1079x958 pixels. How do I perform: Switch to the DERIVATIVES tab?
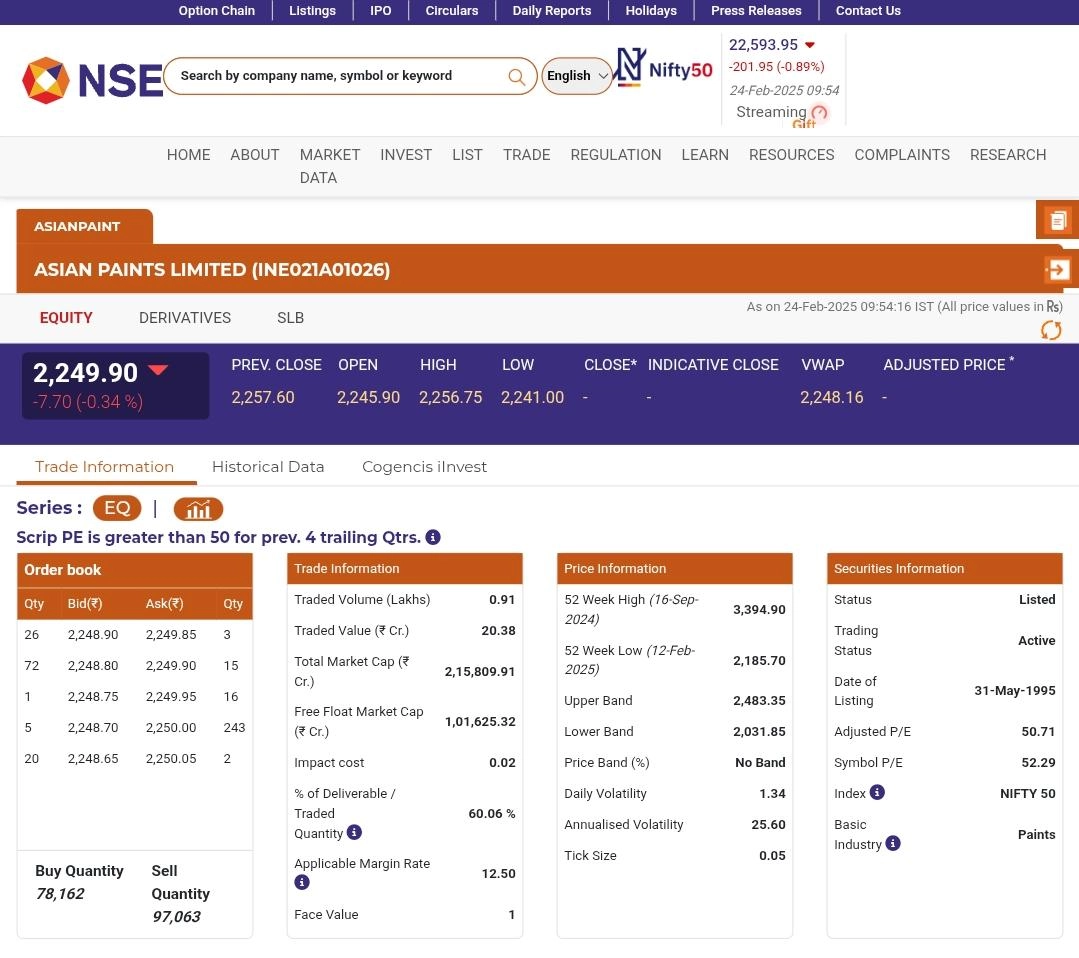185,318
